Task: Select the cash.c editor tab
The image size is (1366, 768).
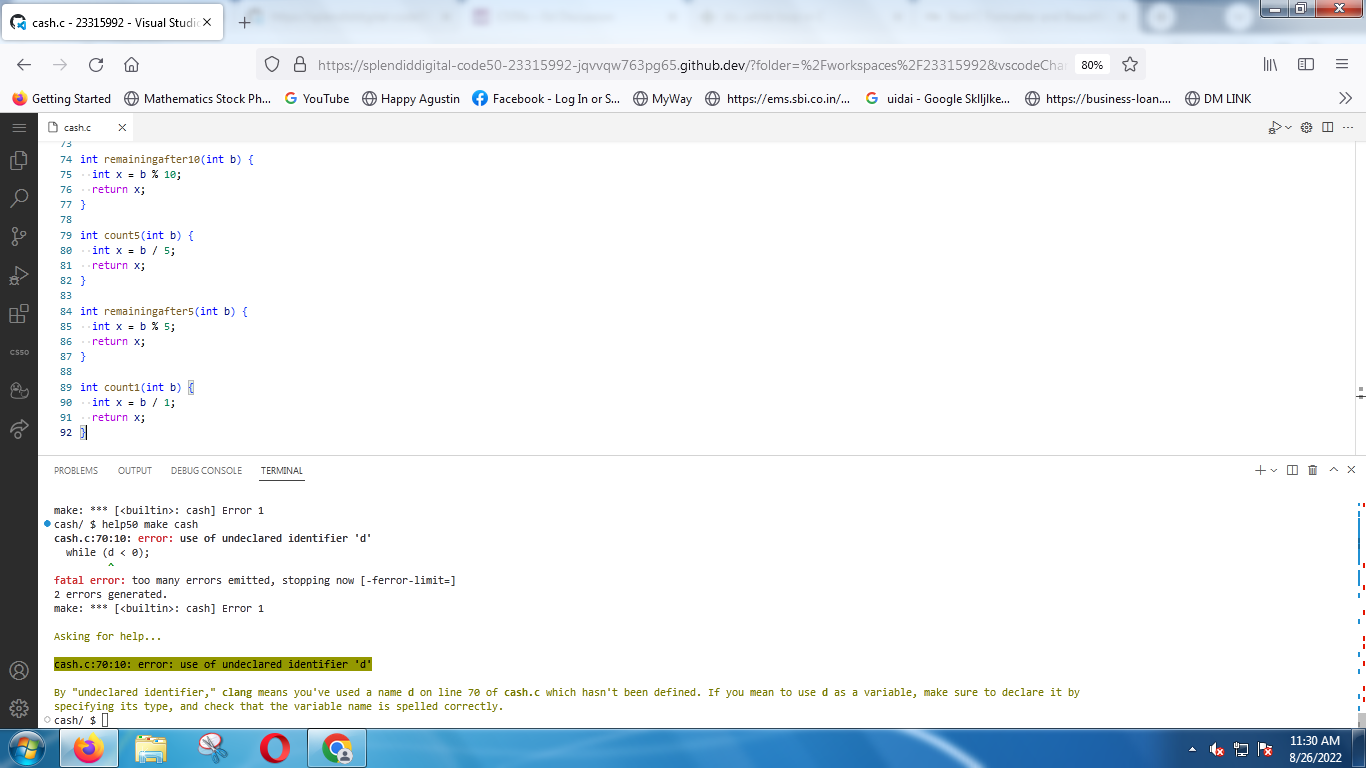Action: coord(87,128)
